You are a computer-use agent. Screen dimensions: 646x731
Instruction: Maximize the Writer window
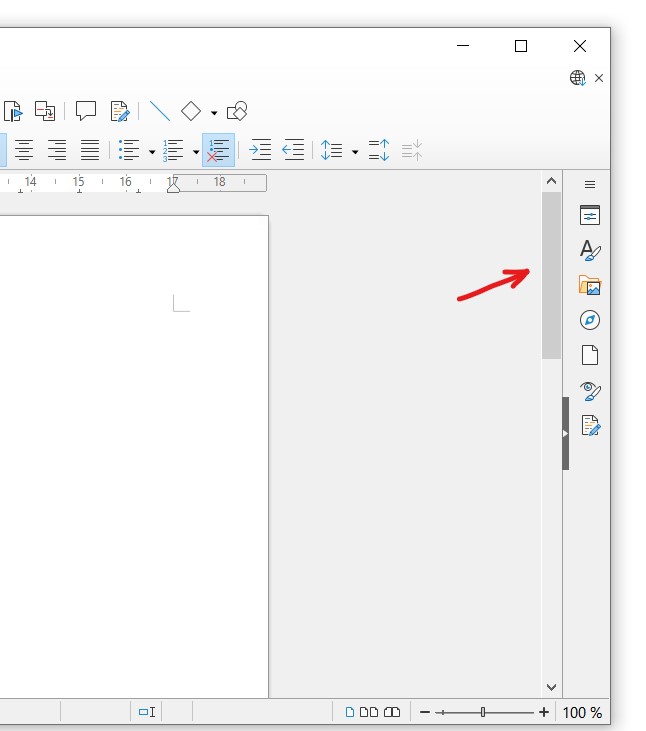[521, 46]
